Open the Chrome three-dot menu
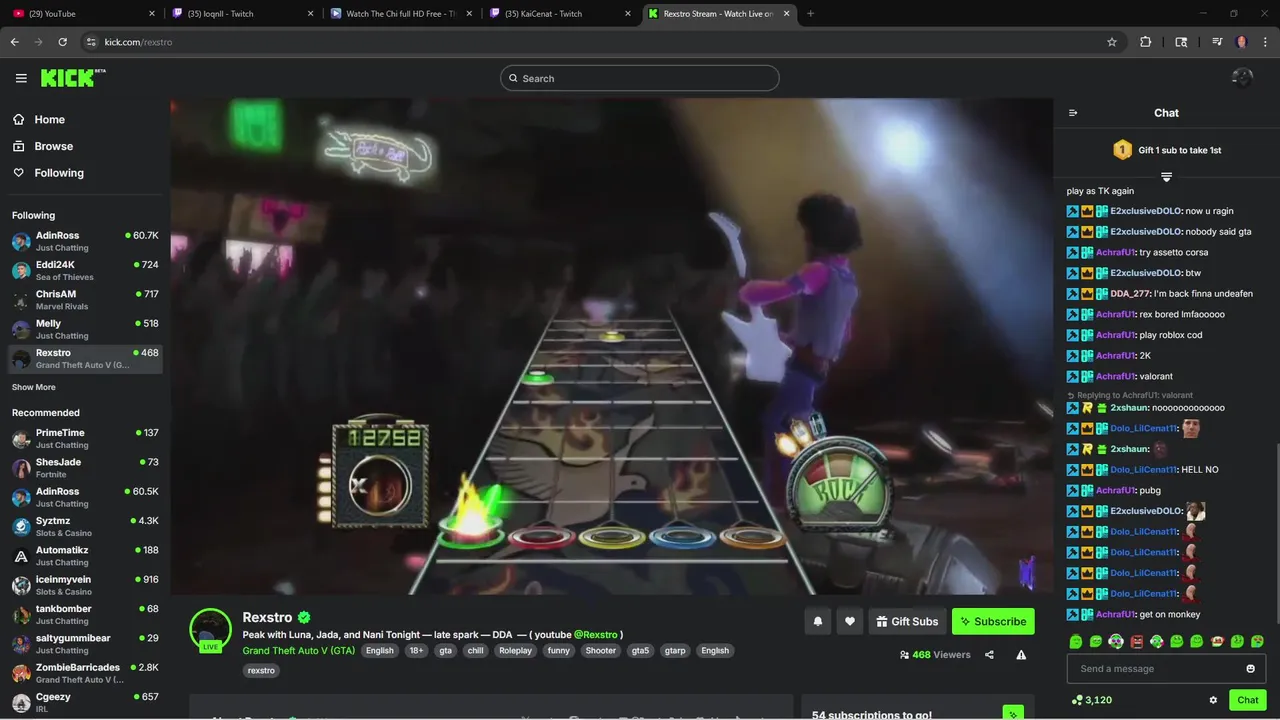The image size is (1280, 720). click(x=1266, y=42)
